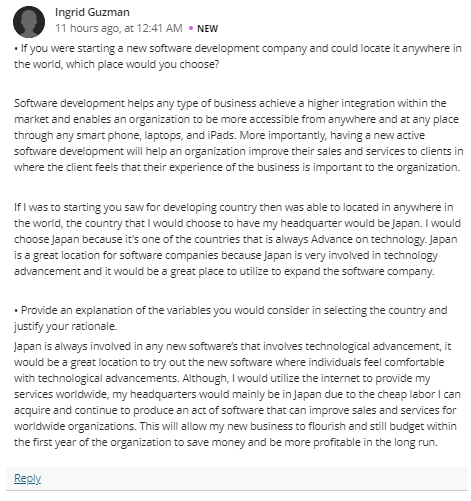Click the line mentioning smart phone, laptops, and iPads

pyautogui.click(x=219, y=135)
